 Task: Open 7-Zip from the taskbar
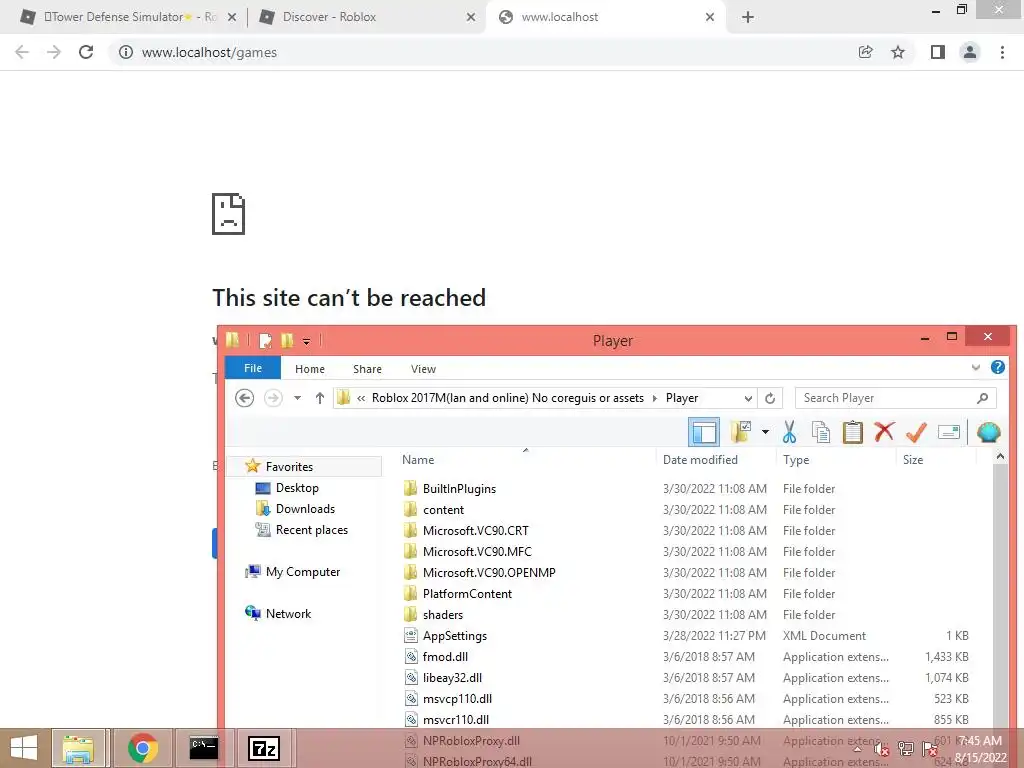[264, 748]
